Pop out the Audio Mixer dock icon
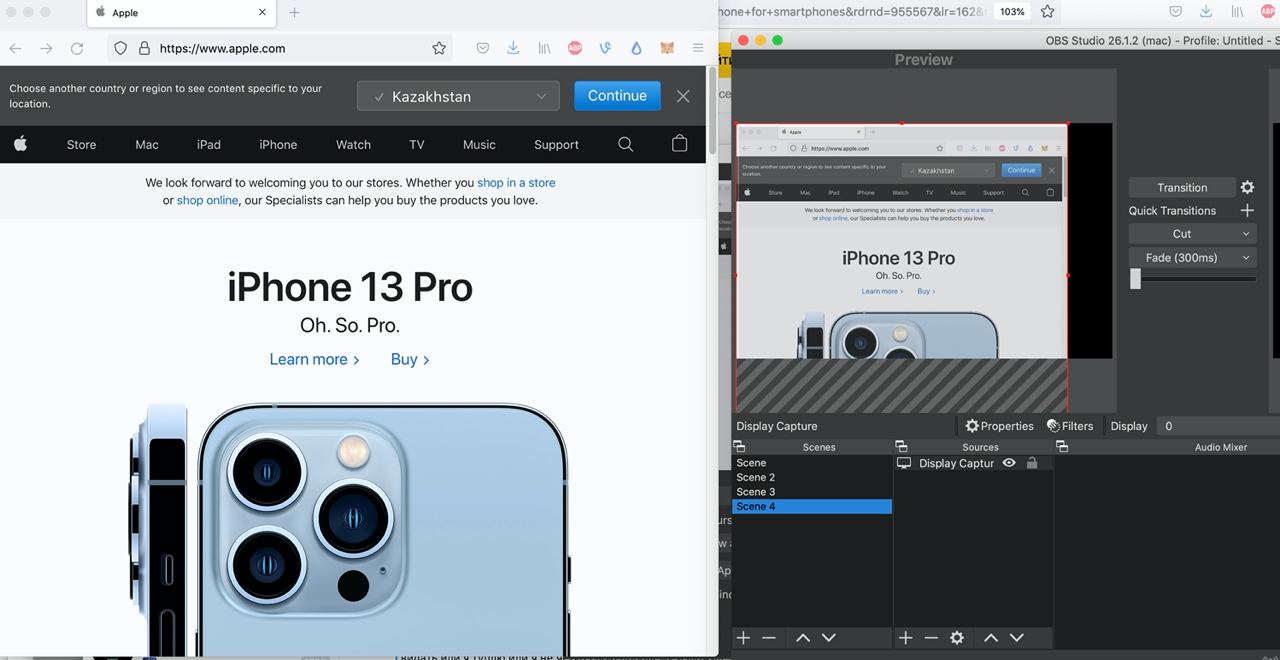This screenshot has width=1280, height=660. (x=1062, y=447)
